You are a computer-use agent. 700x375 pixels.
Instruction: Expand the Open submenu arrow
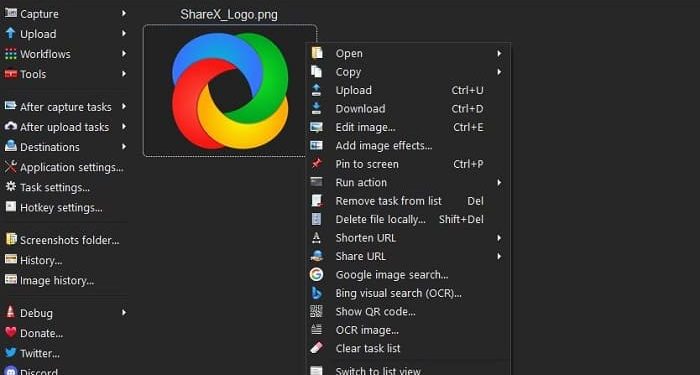(499, 54)
